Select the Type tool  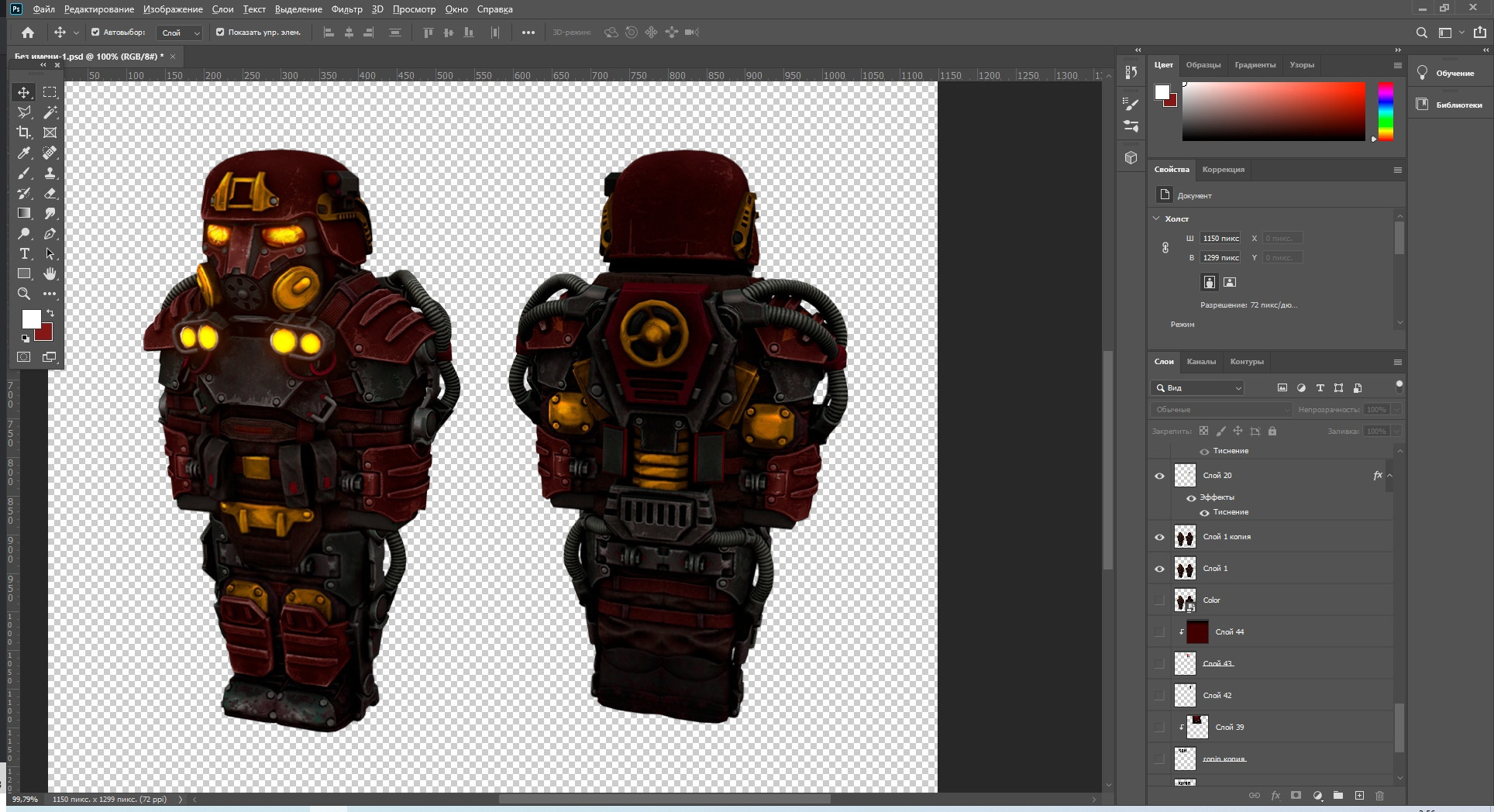tap(24, 253)
